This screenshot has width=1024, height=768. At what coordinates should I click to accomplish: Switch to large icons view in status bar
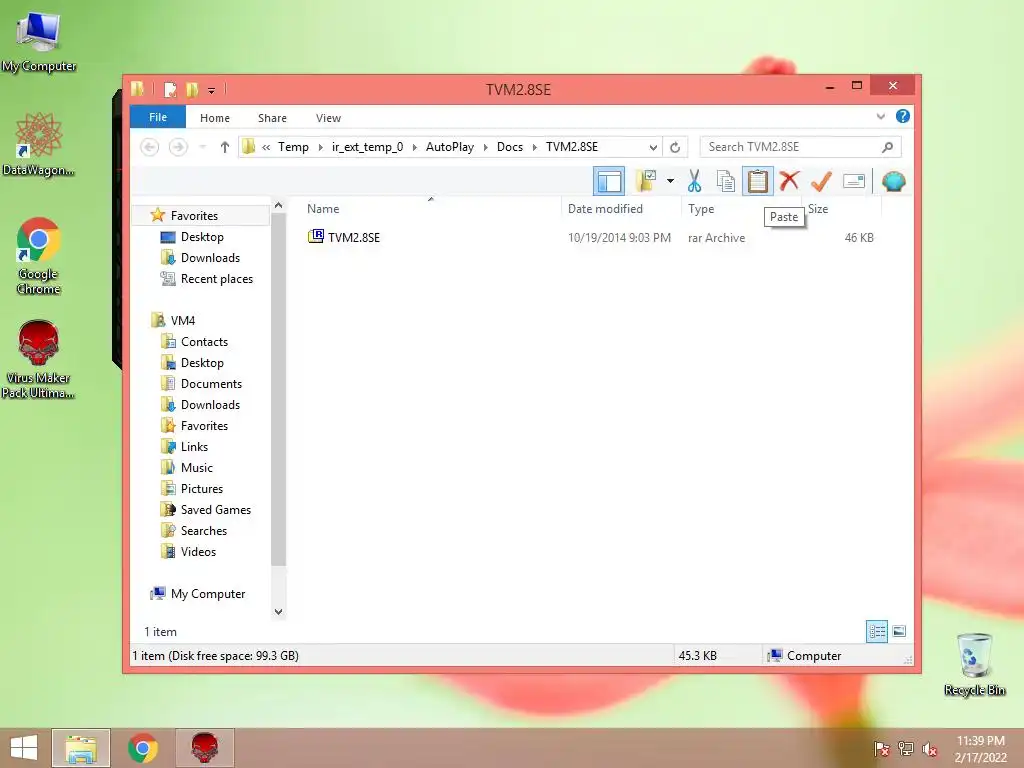[899, 631]
